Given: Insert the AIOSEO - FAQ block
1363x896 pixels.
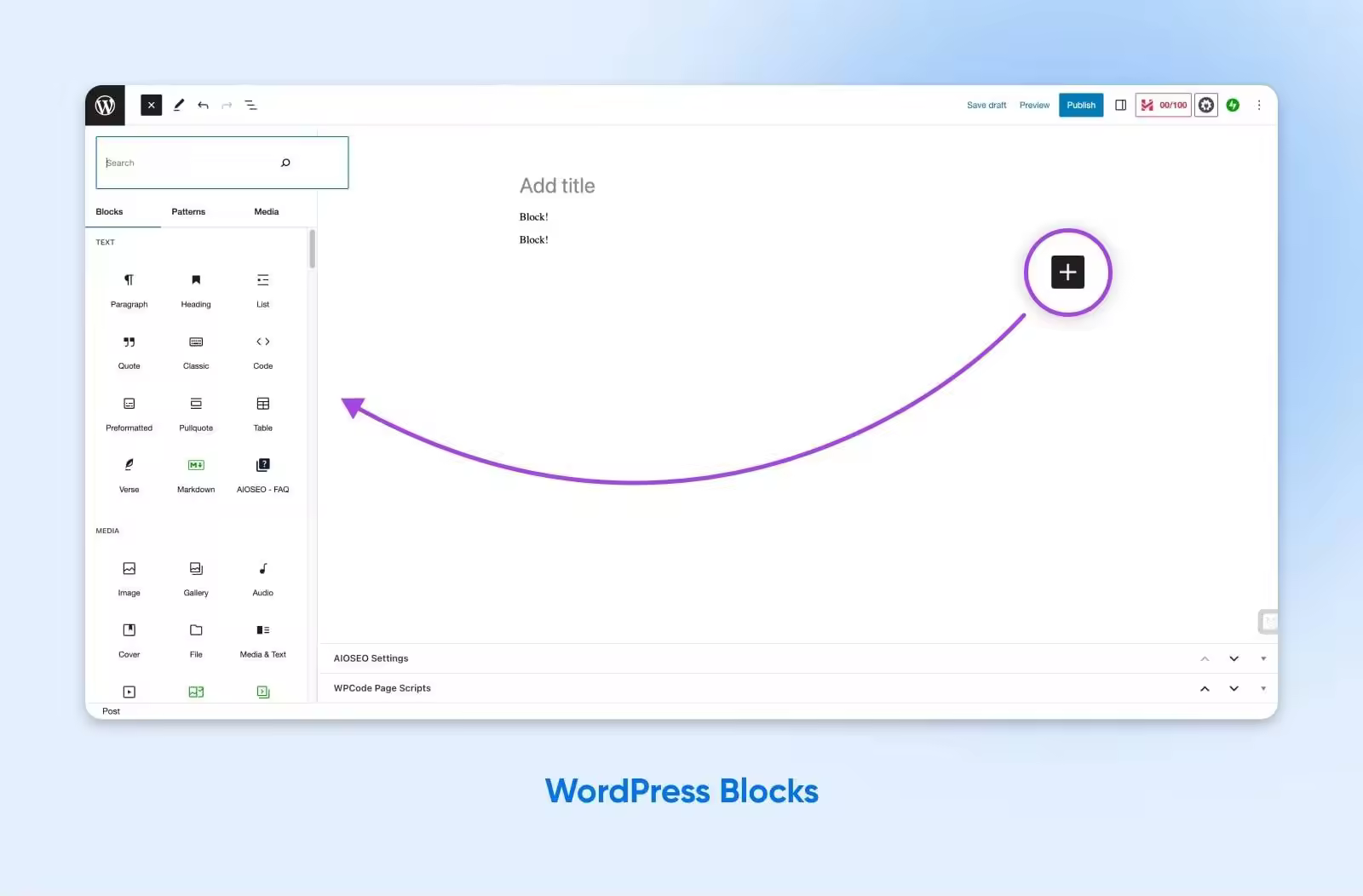Looking at the screenshot, I should point(263,476).
